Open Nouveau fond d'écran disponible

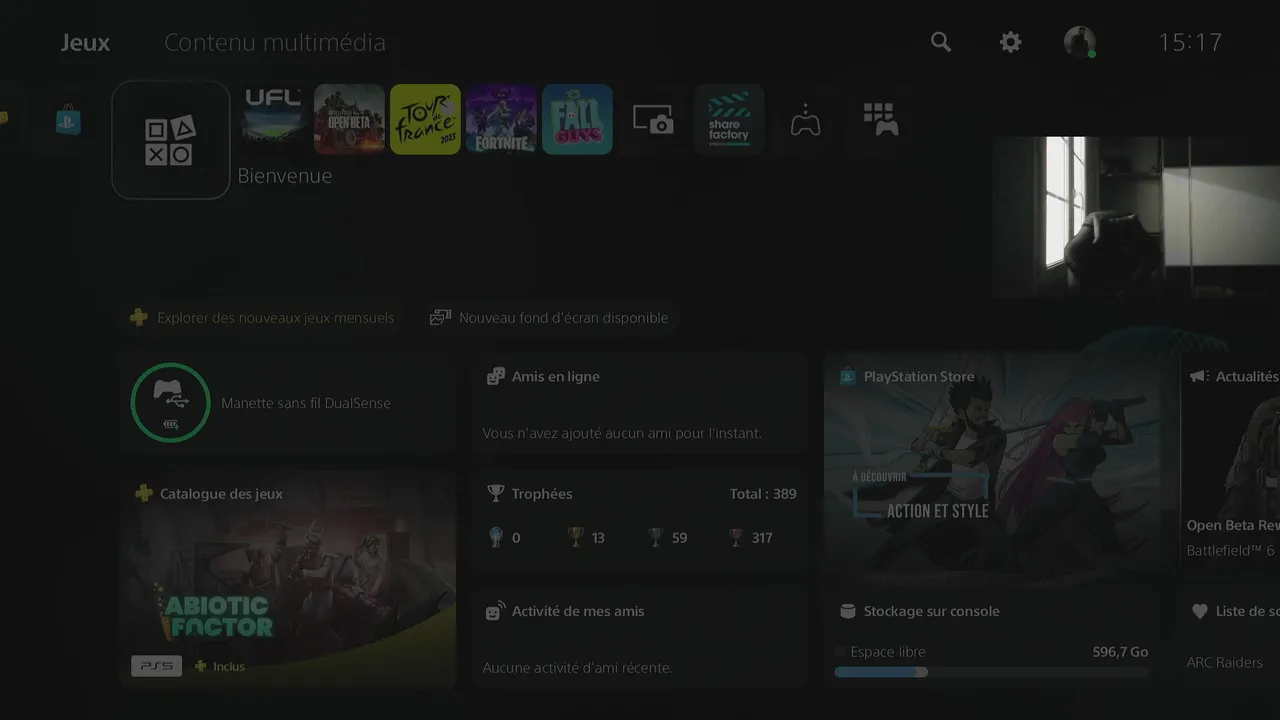tap(549, 318)
